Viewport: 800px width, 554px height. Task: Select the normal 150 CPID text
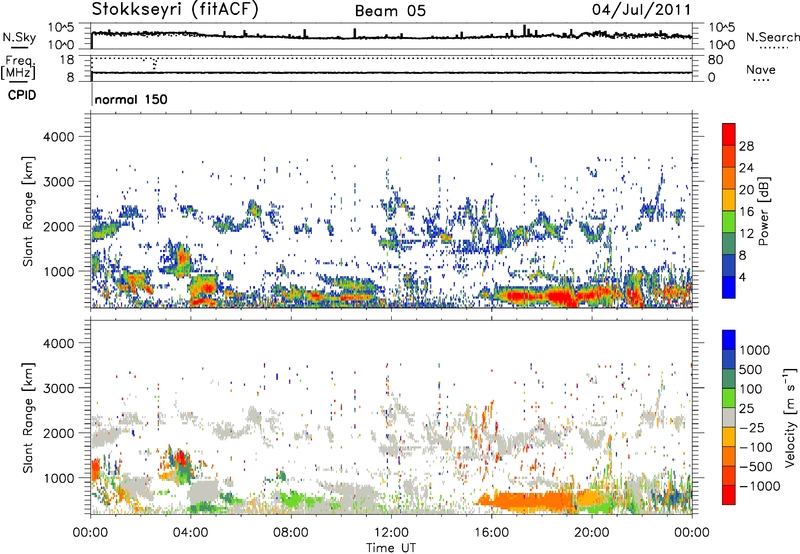[131, 99]
